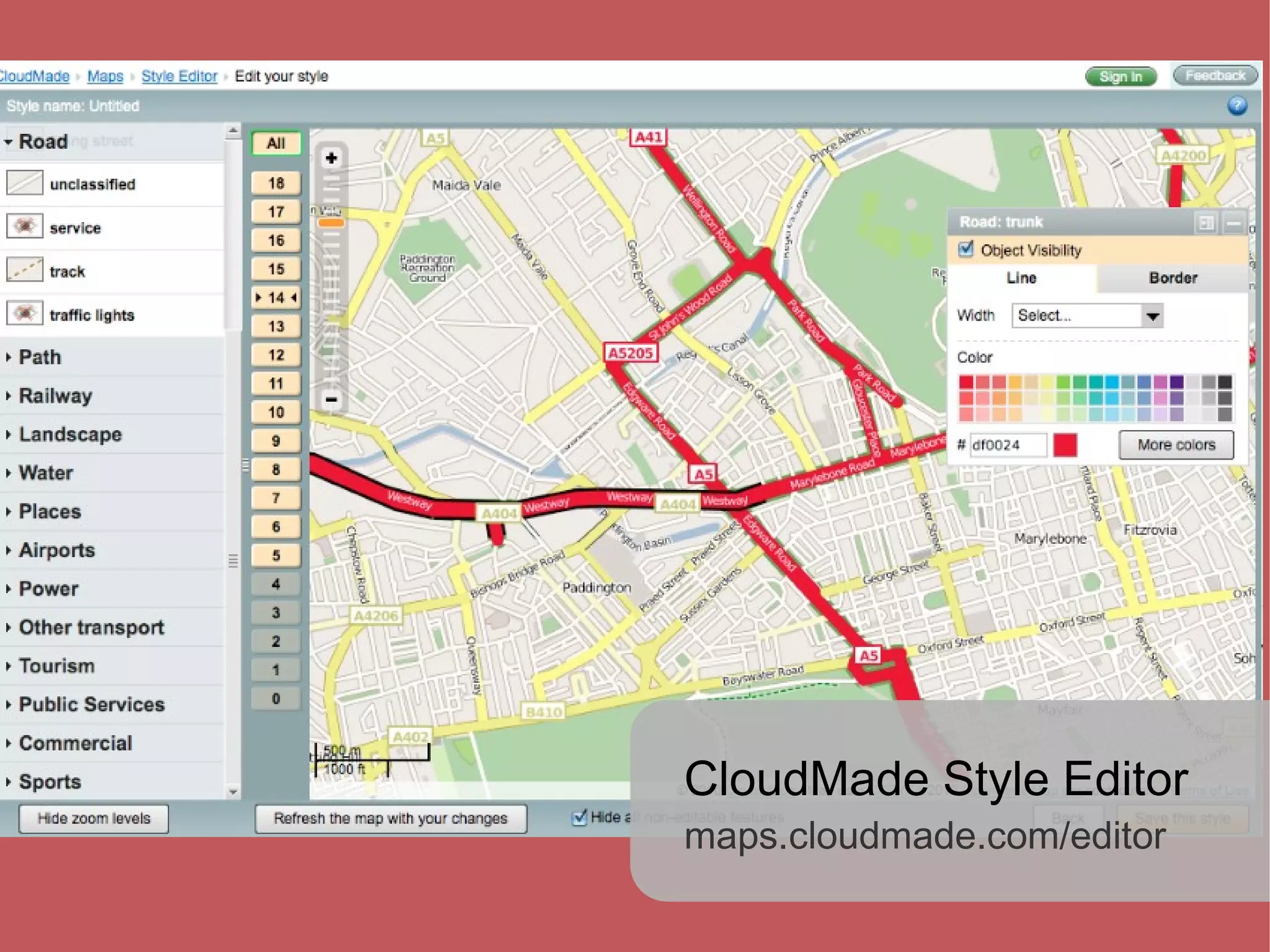Select zoom level 10

[276, 412]
